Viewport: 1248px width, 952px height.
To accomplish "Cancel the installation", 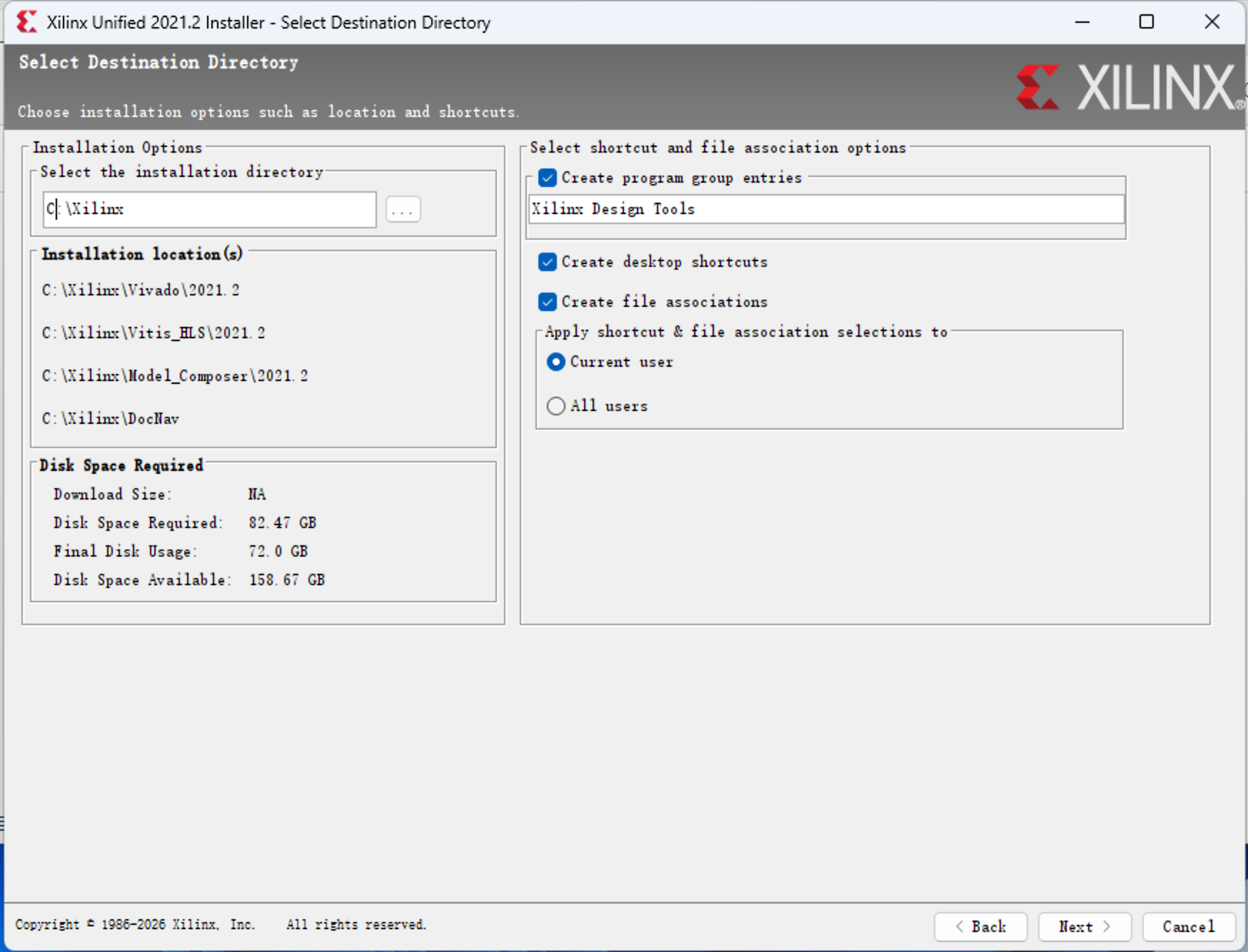I will (1188, 926).
